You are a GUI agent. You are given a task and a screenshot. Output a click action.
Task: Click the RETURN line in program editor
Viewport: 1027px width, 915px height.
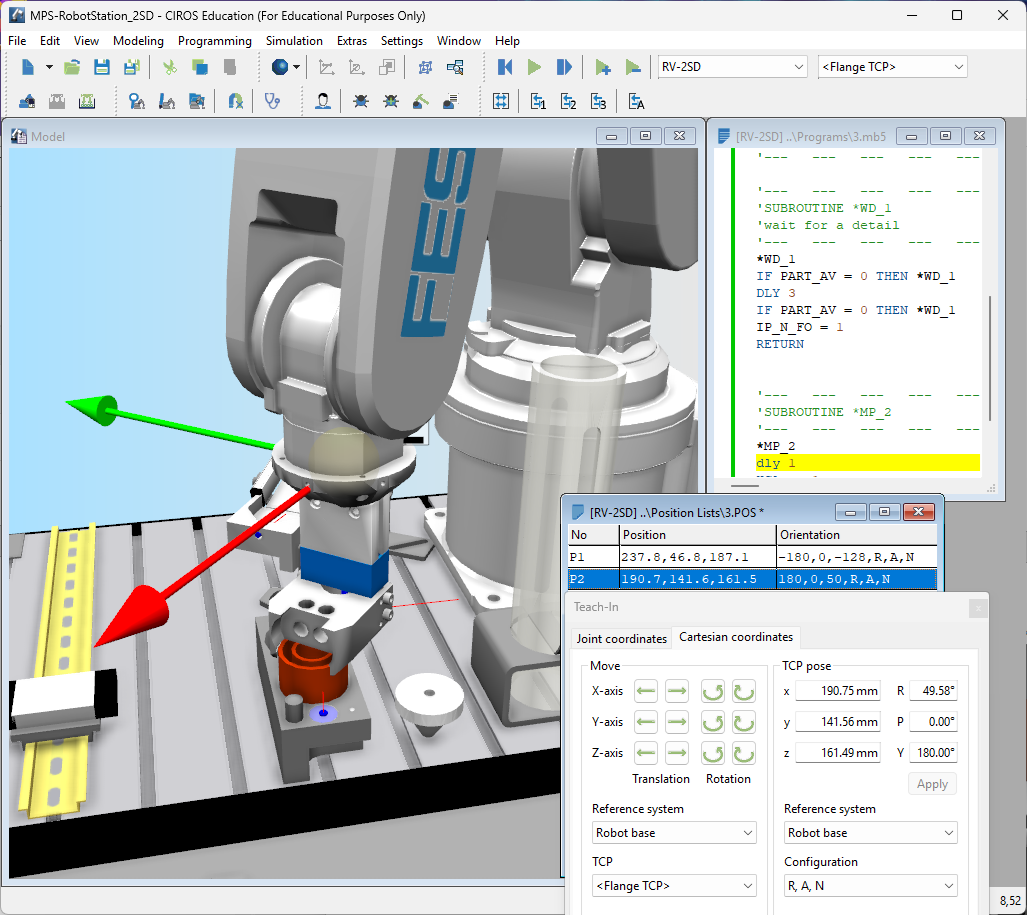pos(779,344)
